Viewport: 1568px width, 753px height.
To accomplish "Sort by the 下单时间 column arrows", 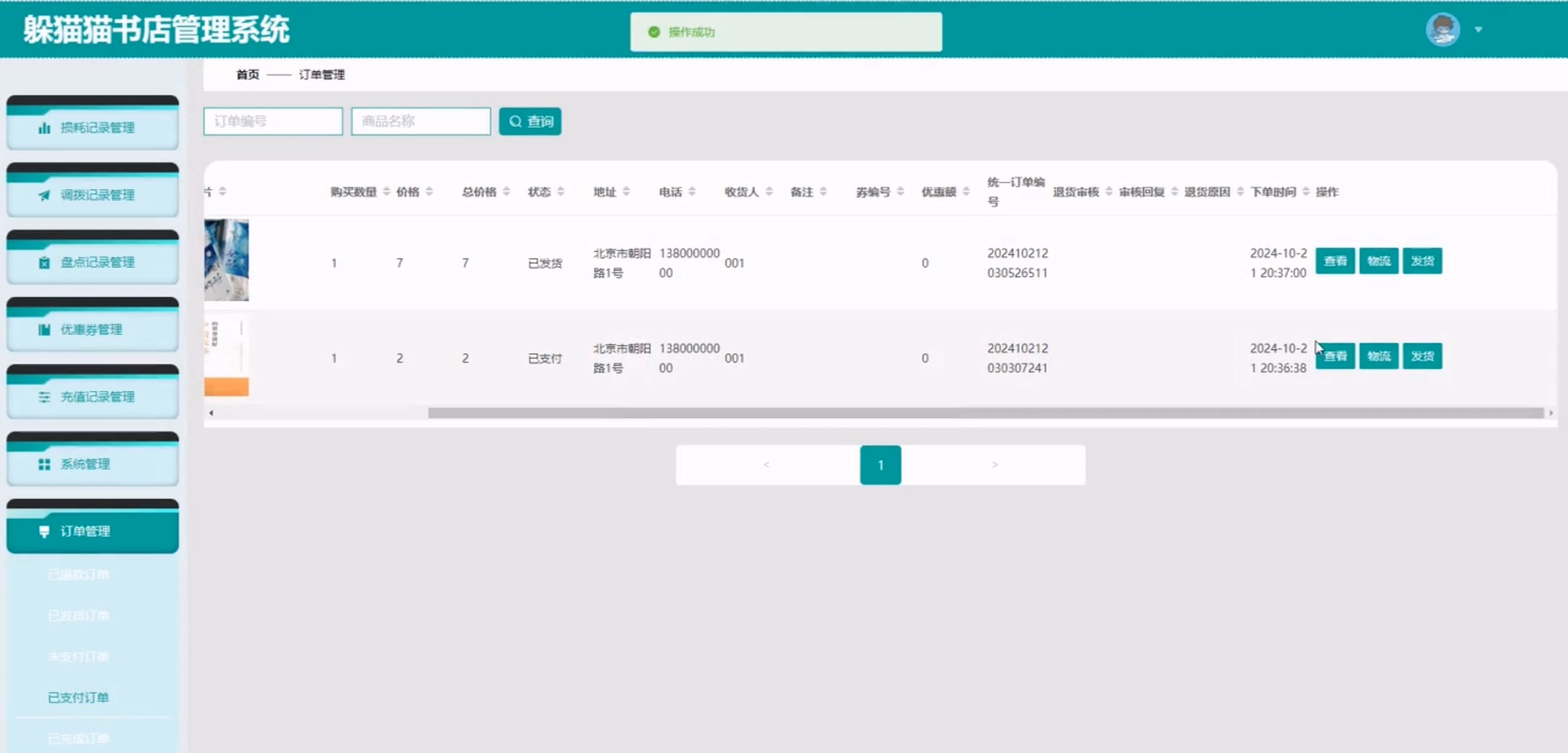I will [x=1305, y=192].
